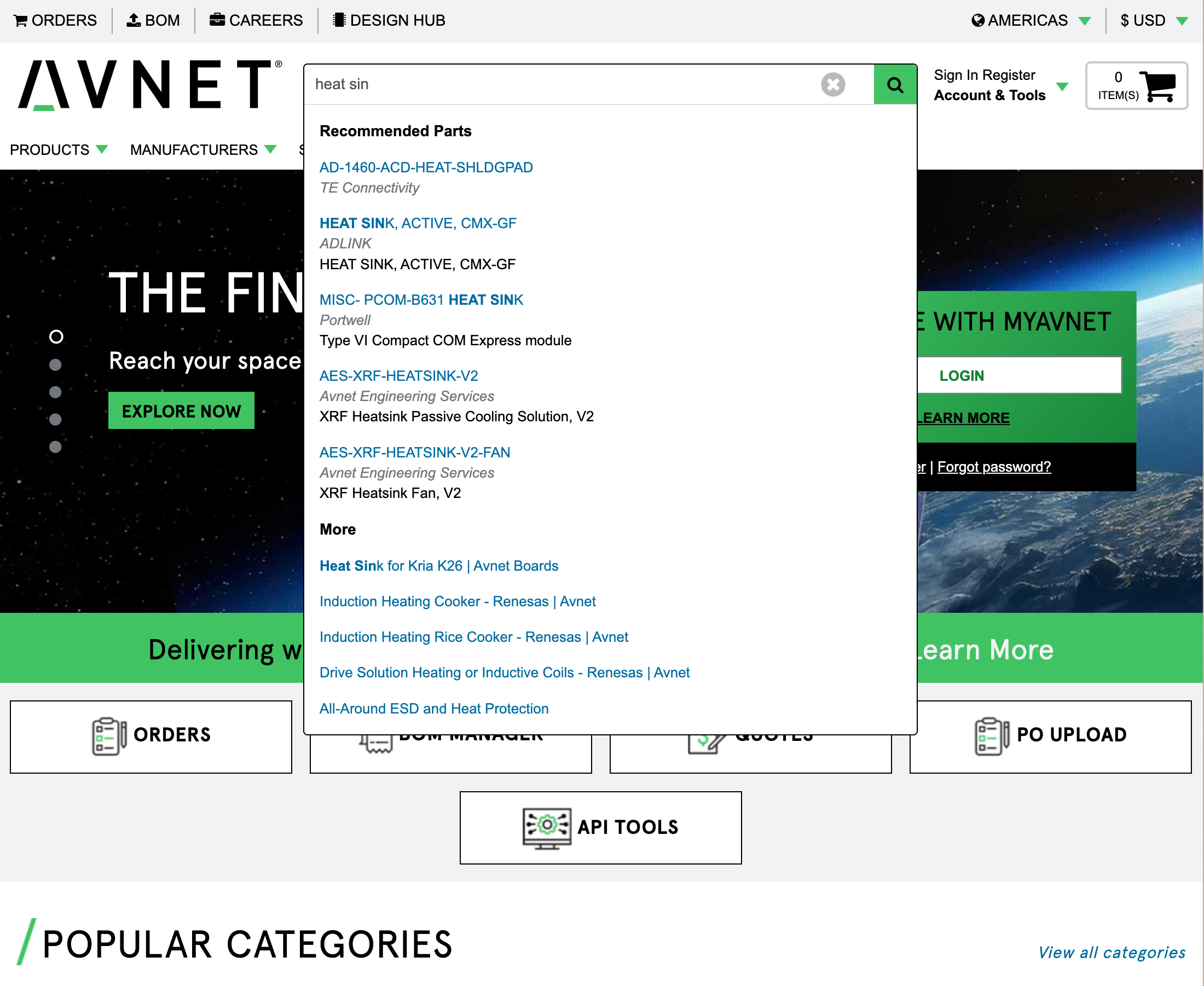The width and height of the screenshot is (1204, 986).
Task: Click the shopping cart icon showing 0 items
Action: coord(1157,85)
